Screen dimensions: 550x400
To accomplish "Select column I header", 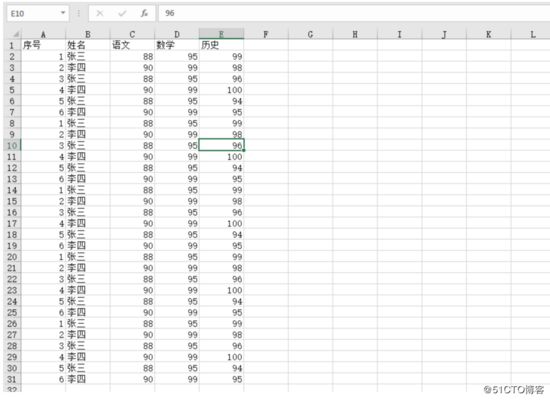I will pyautogui.click(x=400, y=34).
